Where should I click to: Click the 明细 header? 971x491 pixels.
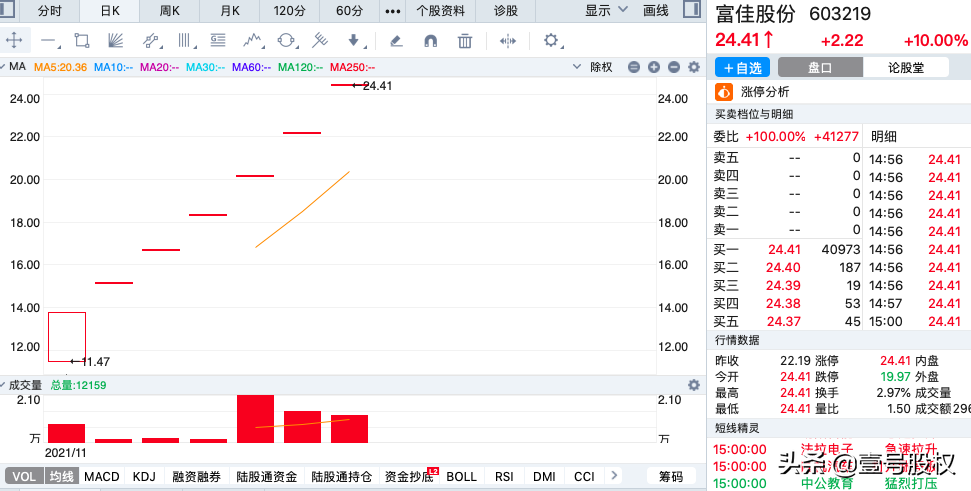coord(884,136)
